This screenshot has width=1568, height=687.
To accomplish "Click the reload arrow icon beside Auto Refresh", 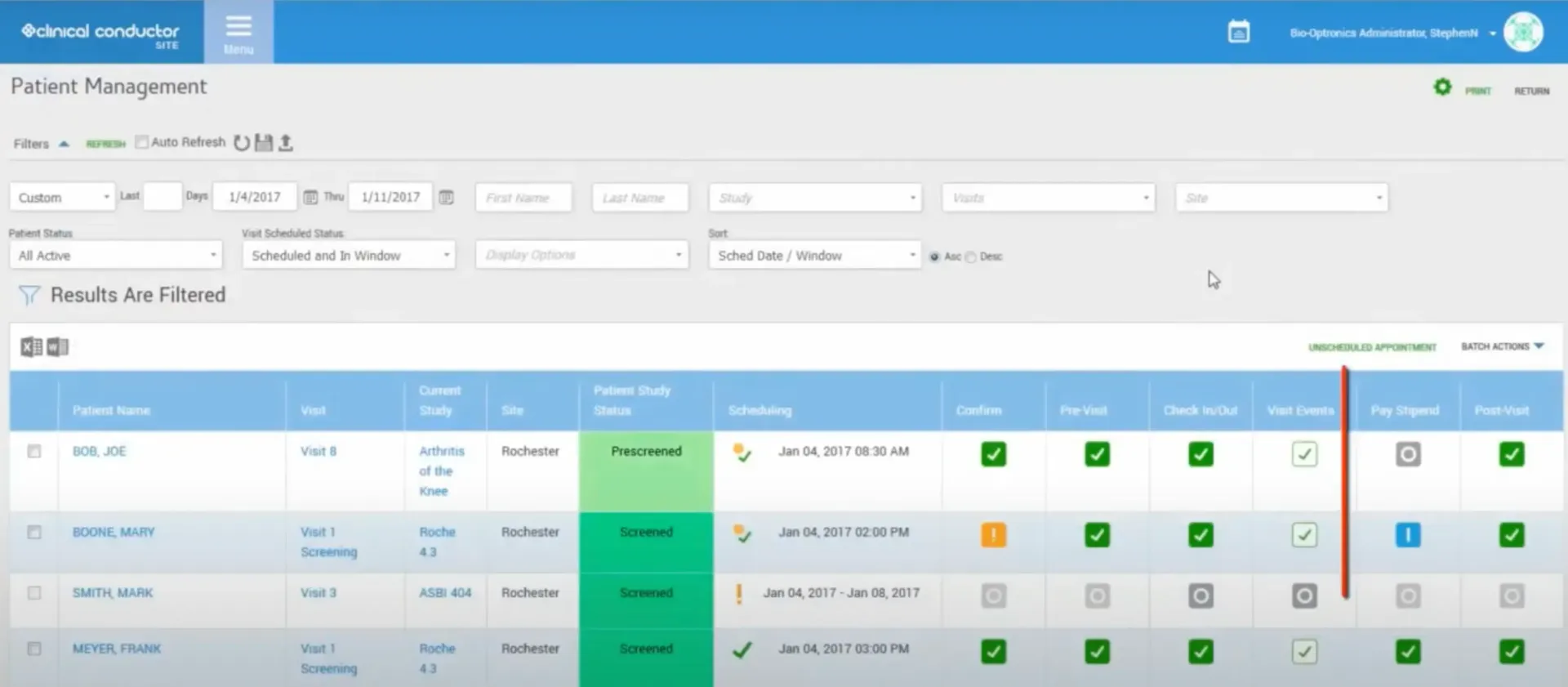I will pyautogui.click(x=242, y=143).
